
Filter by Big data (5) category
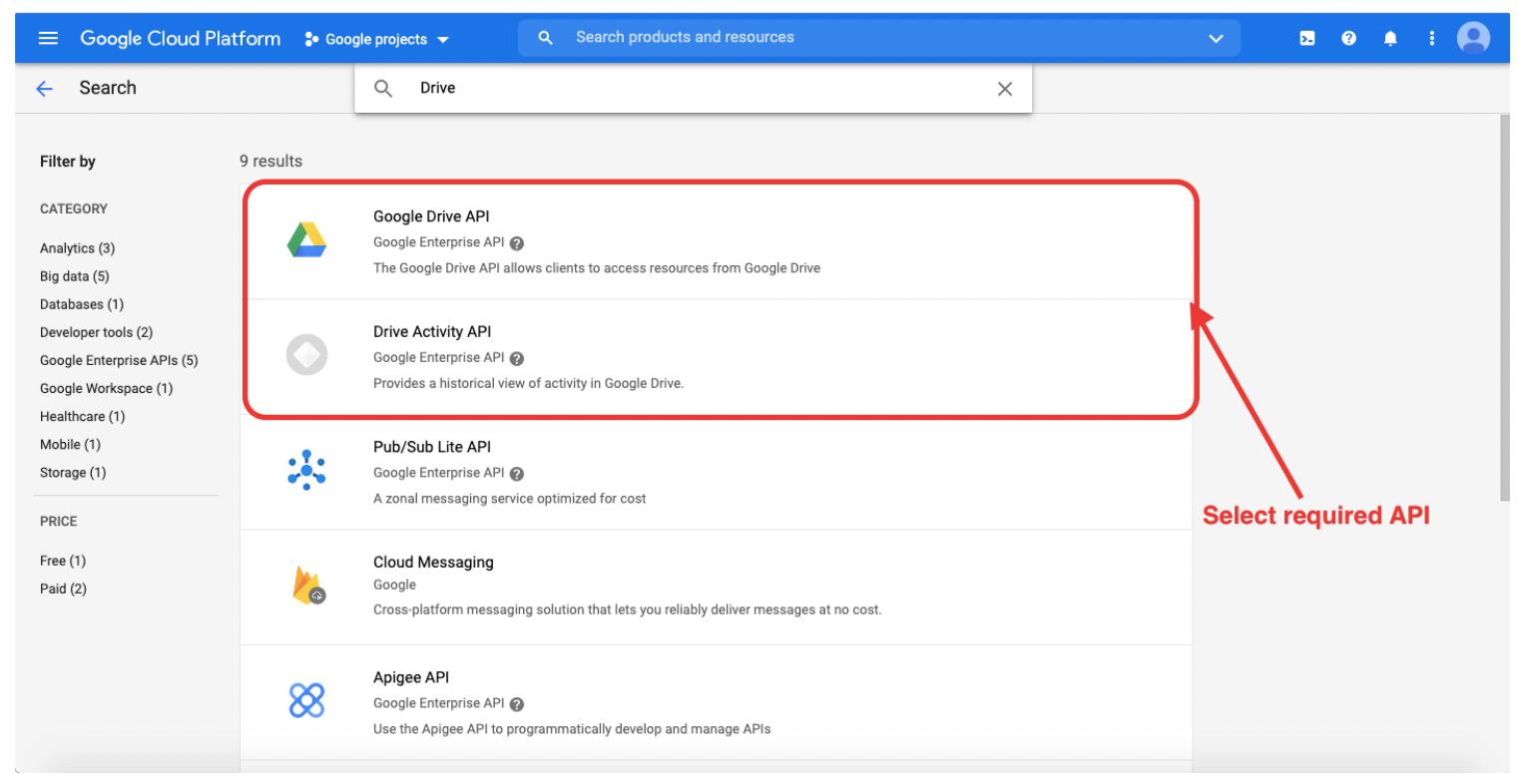[x=75, y=276]
